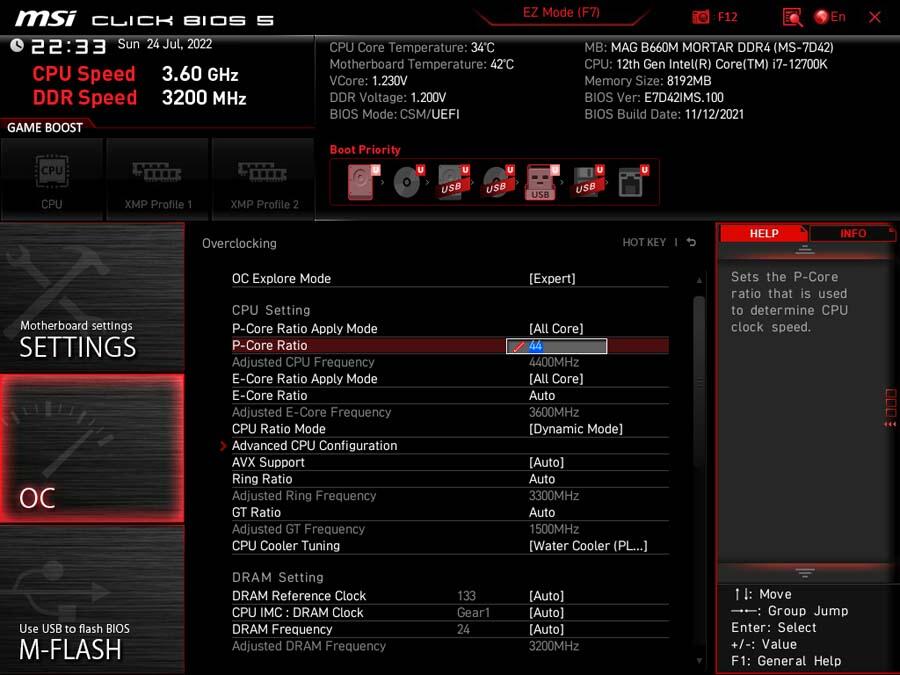Click the red arrow beside Advanced CPU Configuration
The height and width of the screenshot is (675, 900).
[223, 445]
